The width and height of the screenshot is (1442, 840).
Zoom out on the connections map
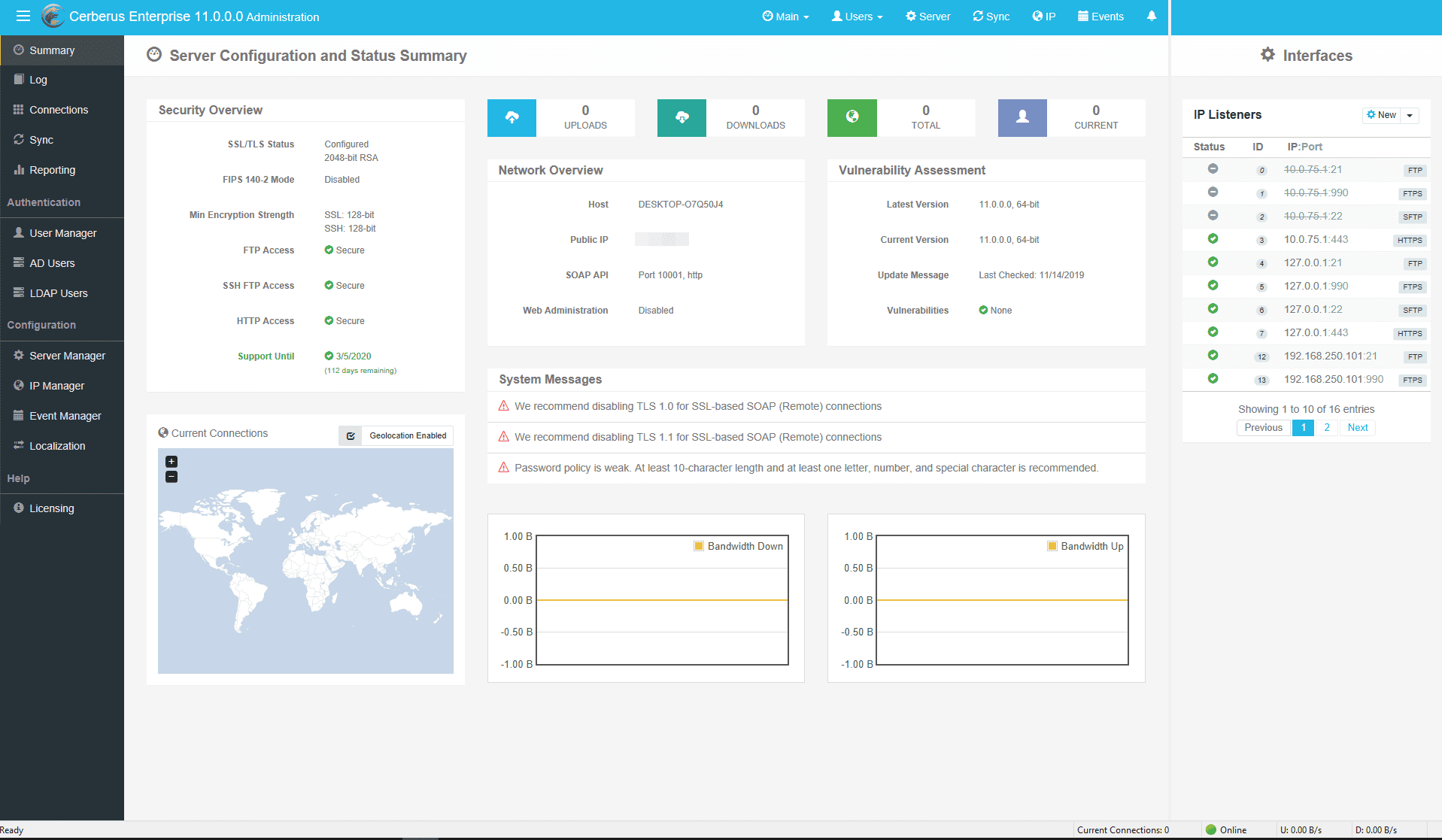[x=172, y=477]
